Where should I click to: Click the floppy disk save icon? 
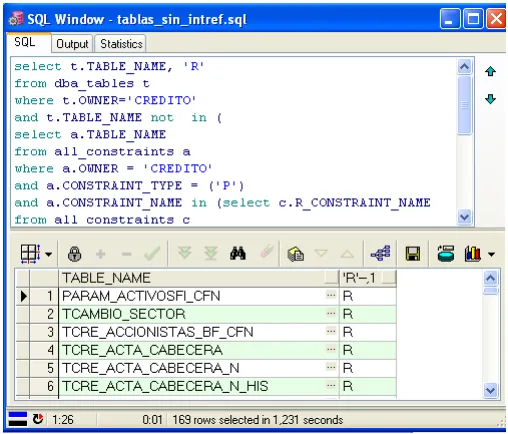tap(413, 254)
